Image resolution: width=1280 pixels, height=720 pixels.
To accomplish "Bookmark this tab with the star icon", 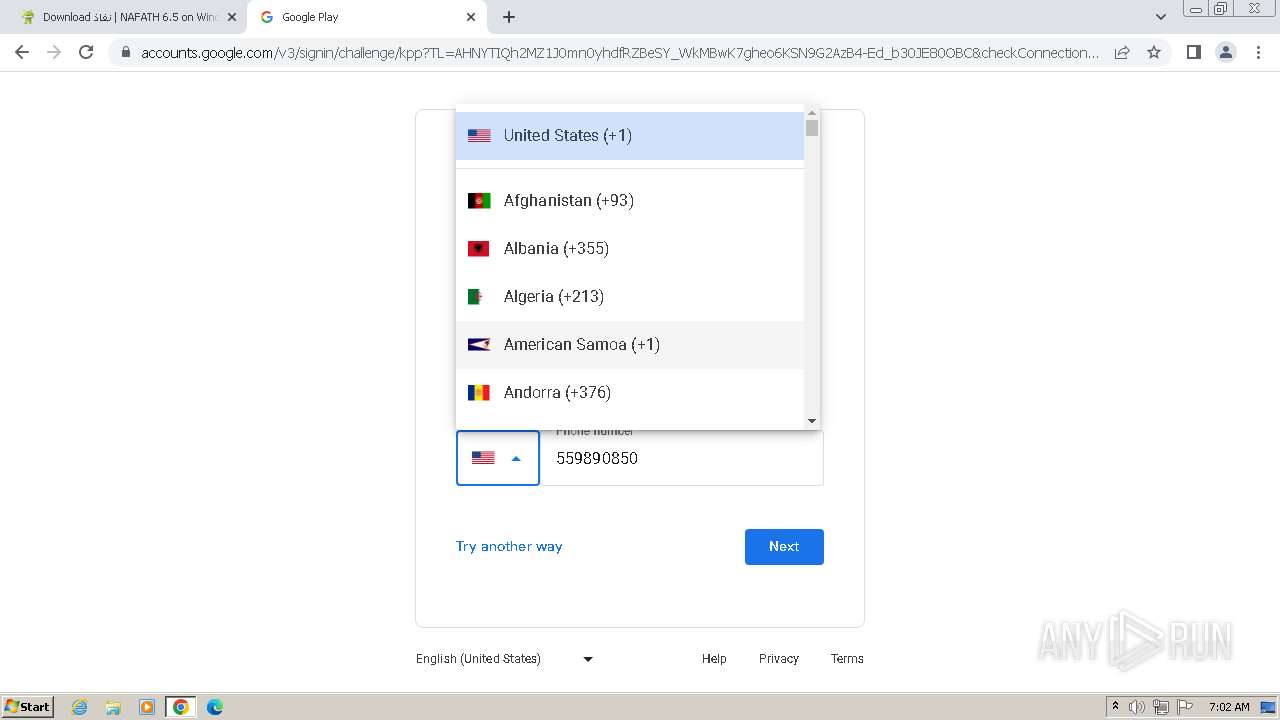I will pyautogui.click(x=1154, y=52).
